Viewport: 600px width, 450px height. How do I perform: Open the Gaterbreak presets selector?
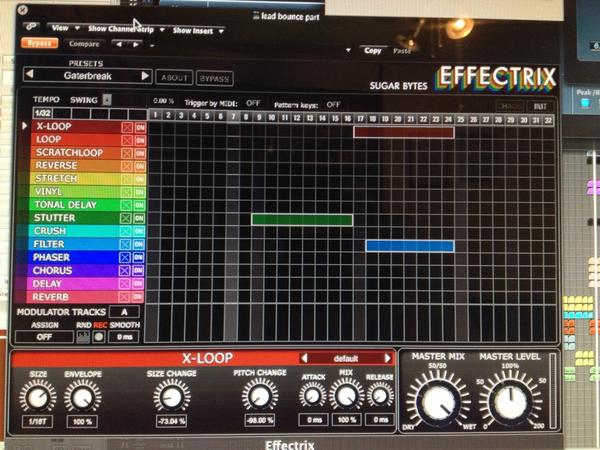[88, 75]
